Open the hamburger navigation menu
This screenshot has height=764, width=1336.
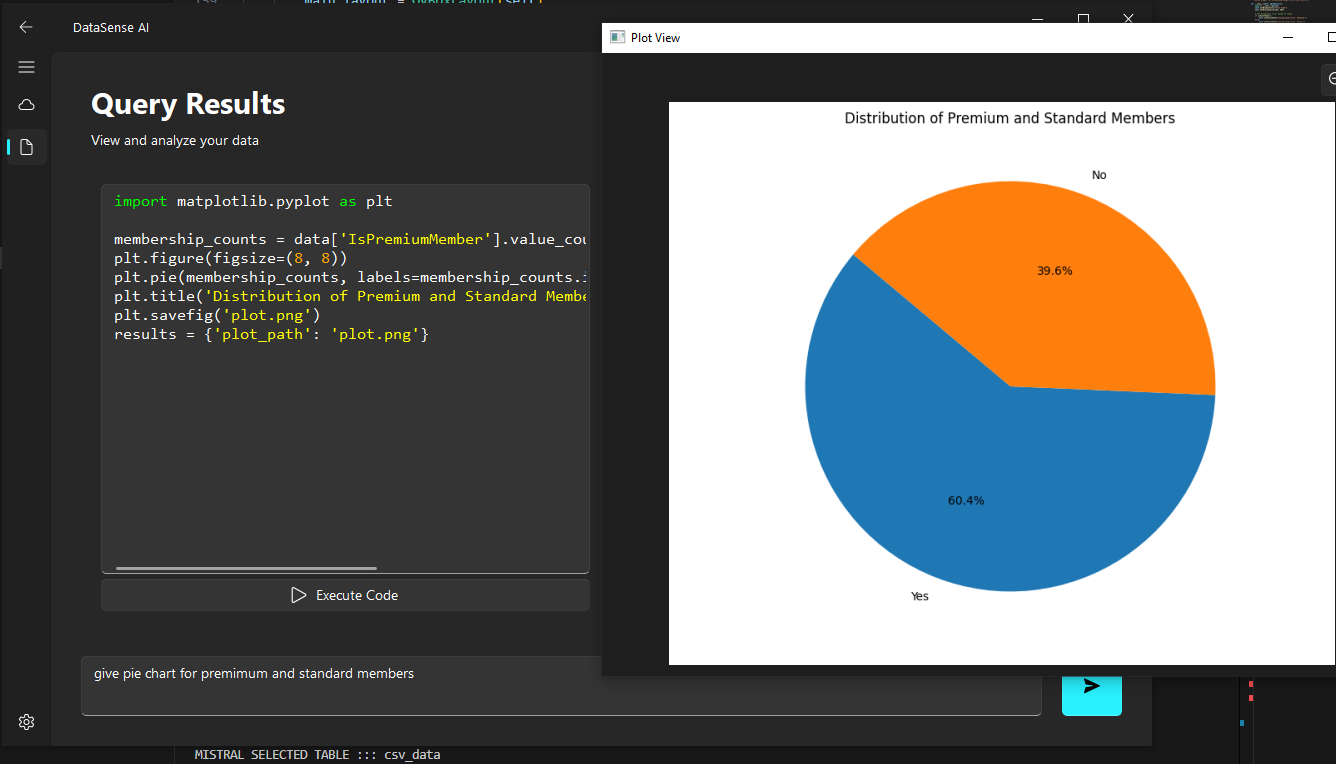[26, 67]
